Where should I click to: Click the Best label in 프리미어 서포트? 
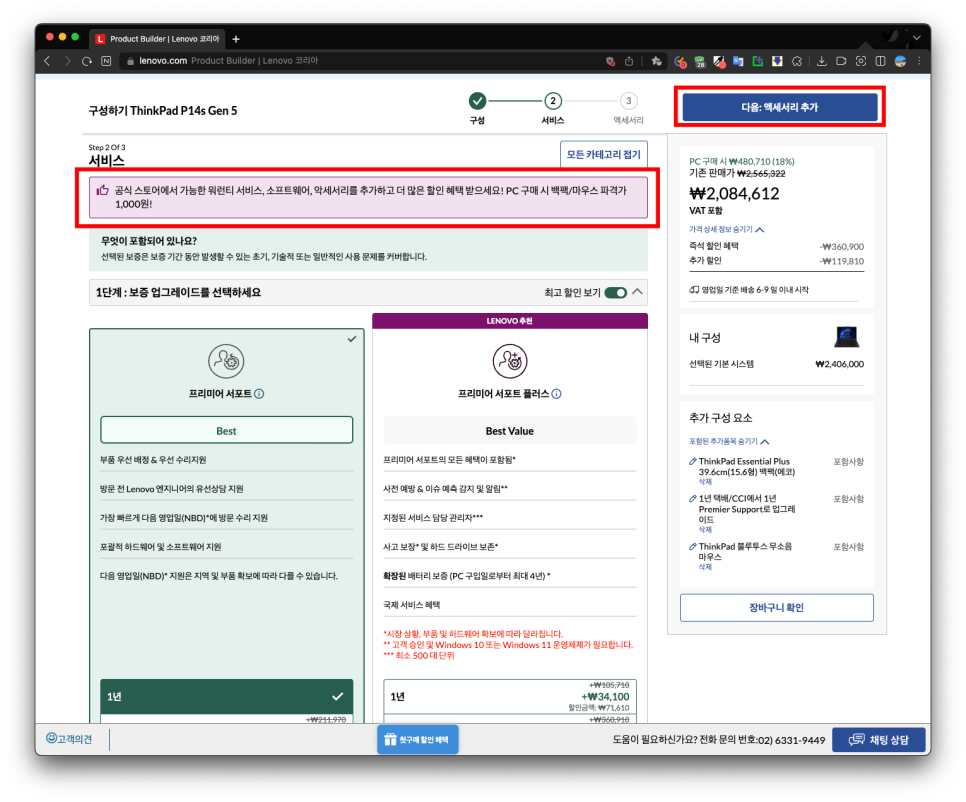pyautogui.click(x=227, y=431)
